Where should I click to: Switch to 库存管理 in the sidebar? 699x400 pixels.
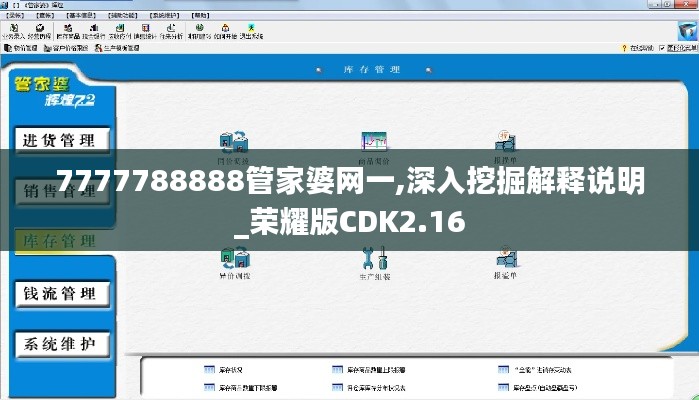pos(62,241)
